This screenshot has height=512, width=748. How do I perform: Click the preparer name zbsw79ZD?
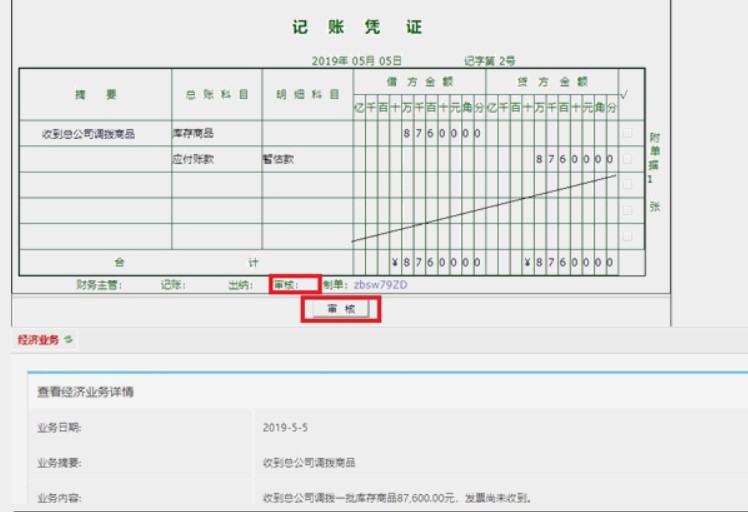(380, 285)
